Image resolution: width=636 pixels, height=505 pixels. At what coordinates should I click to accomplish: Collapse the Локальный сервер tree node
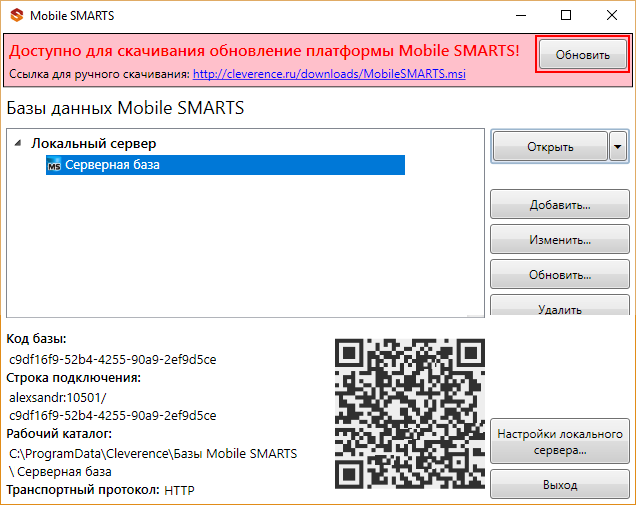point(18,143)
